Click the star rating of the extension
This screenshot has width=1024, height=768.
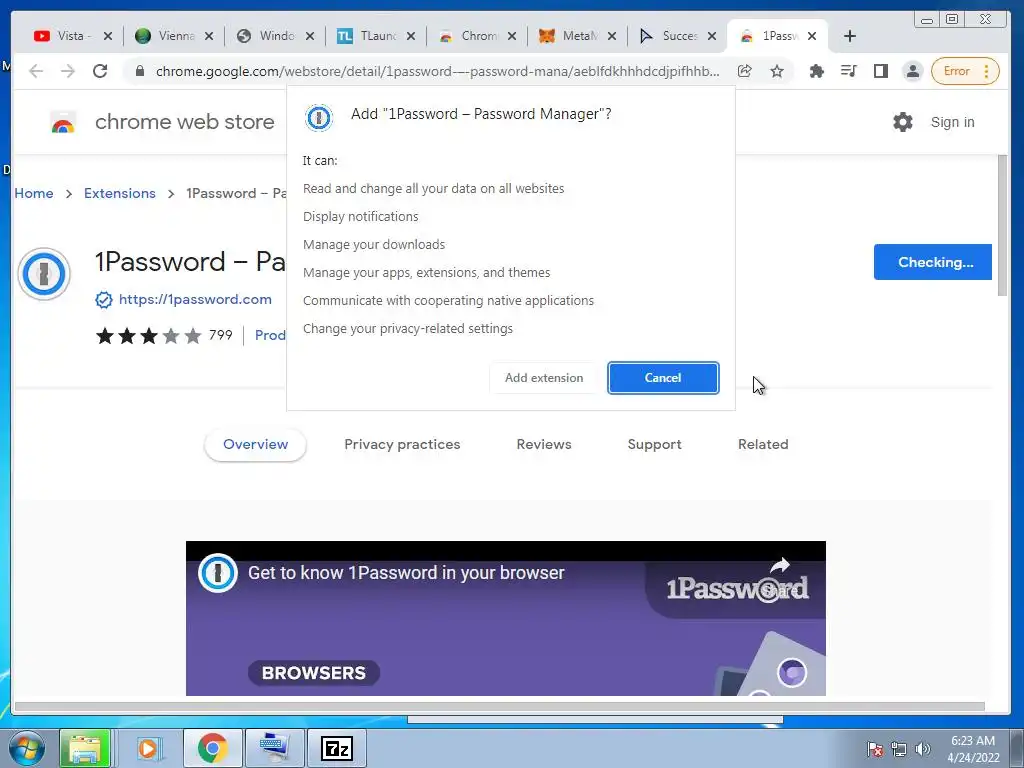148,336
